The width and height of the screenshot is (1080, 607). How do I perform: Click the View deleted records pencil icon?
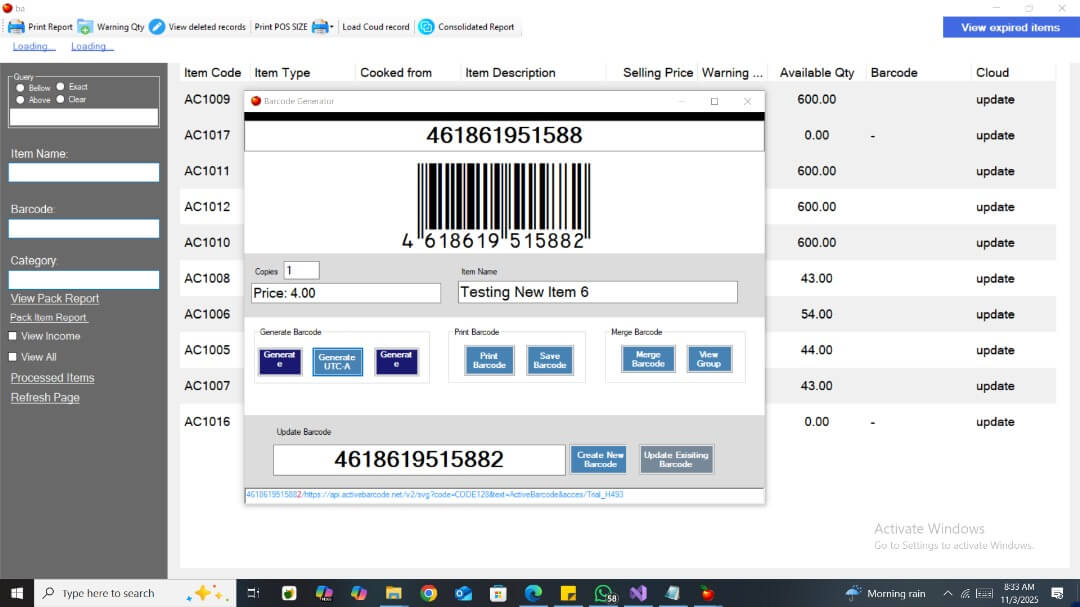coord(157,27)
